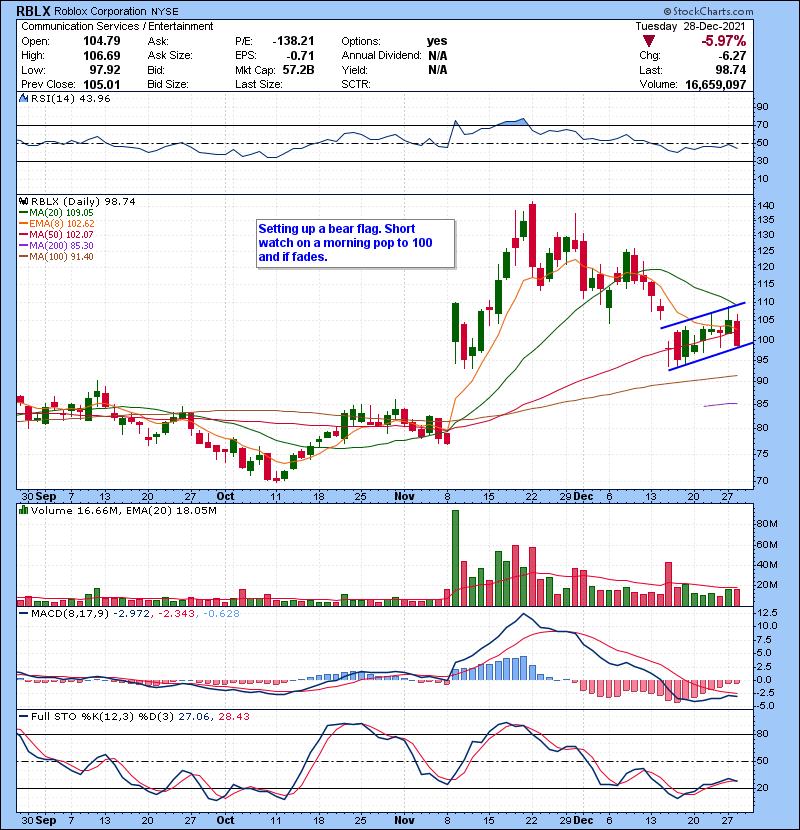
Task: Click the tallest green volume bar on Nov 9
Action: click(455, 558)
